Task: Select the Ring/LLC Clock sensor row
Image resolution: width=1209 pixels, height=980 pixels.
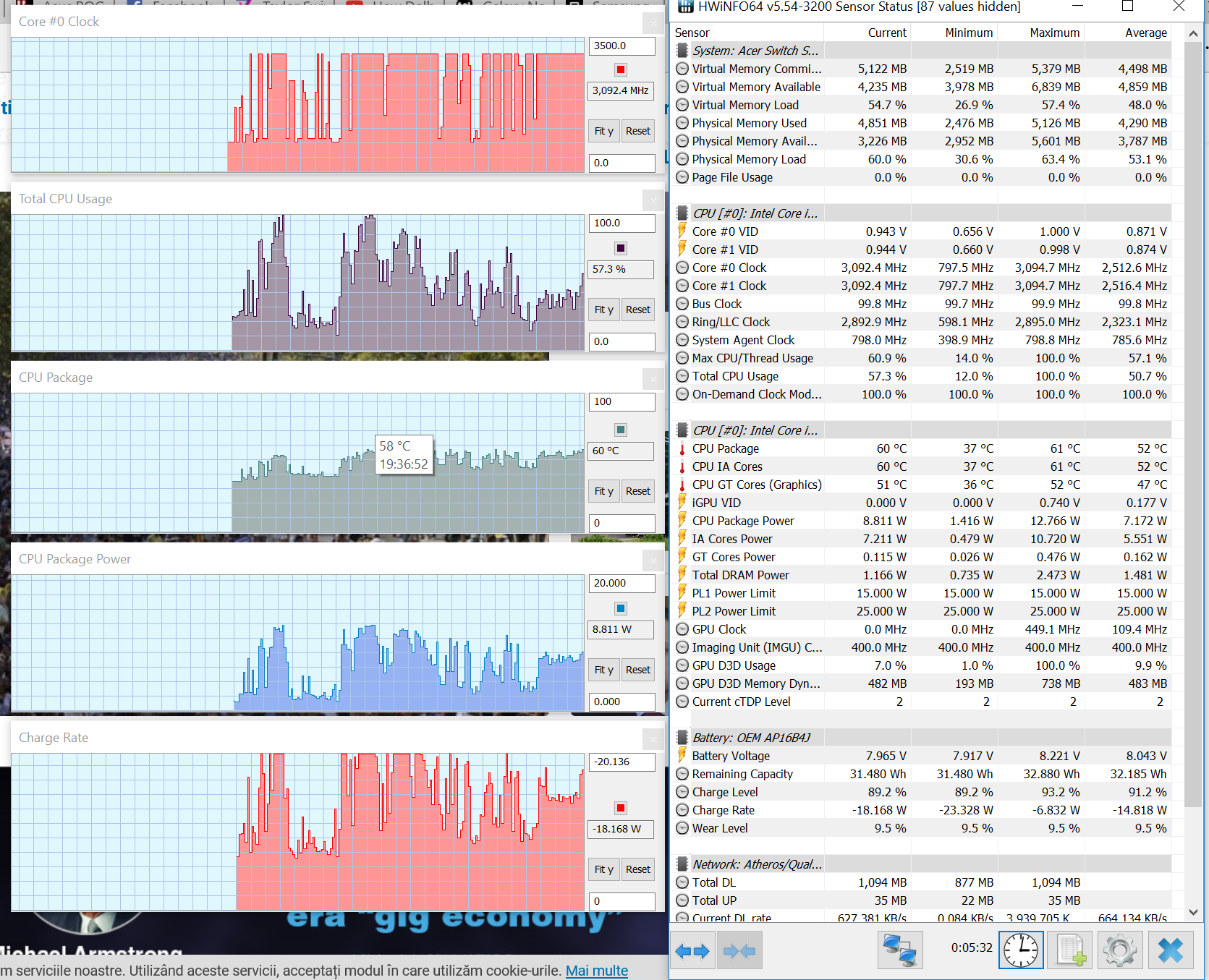Action: point(922,322)
